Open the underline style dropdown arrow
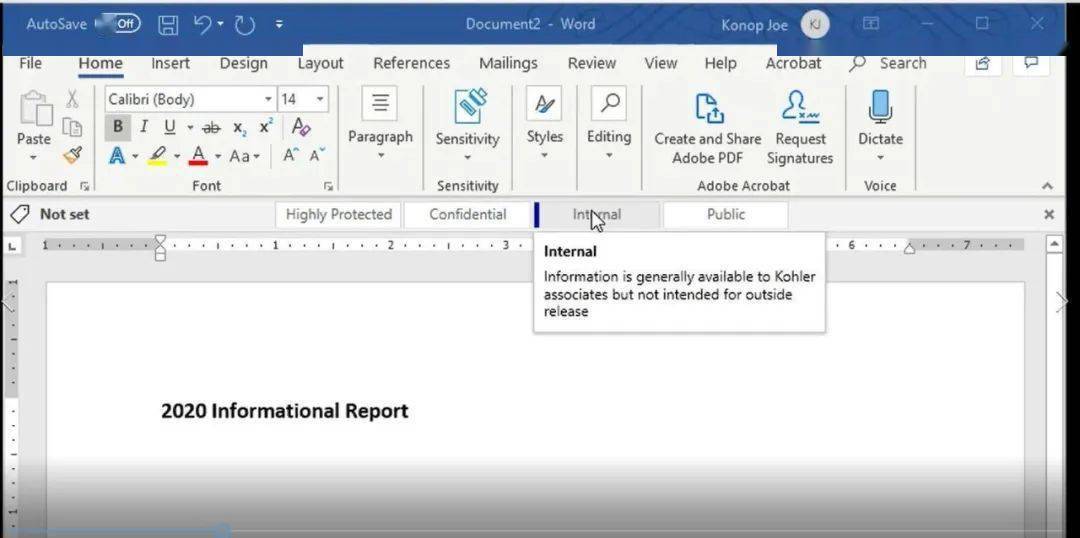1080x538 pixels. (x=189, y=127)
